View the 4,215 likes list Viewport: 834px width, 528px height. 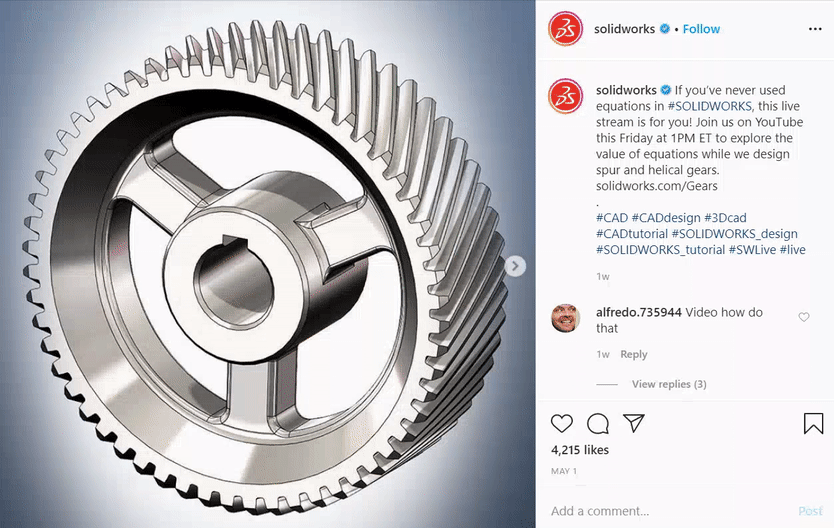[580, 450]
